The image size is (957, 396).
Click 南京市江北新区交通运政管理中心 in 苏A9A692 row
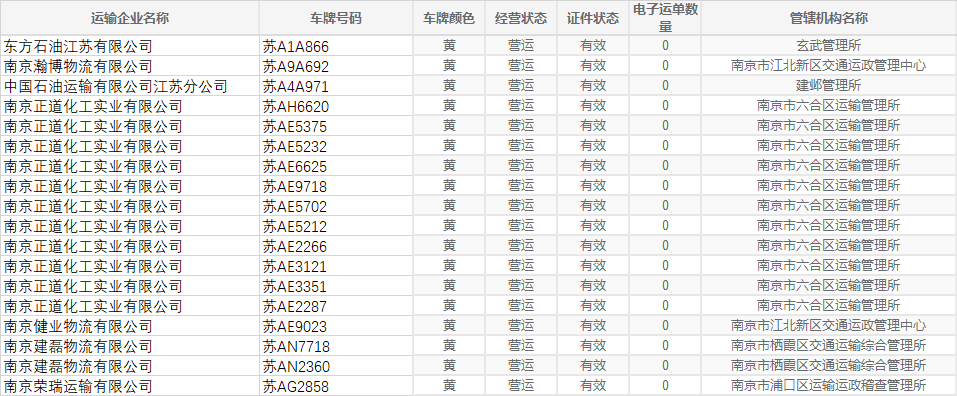click(829, 65)
